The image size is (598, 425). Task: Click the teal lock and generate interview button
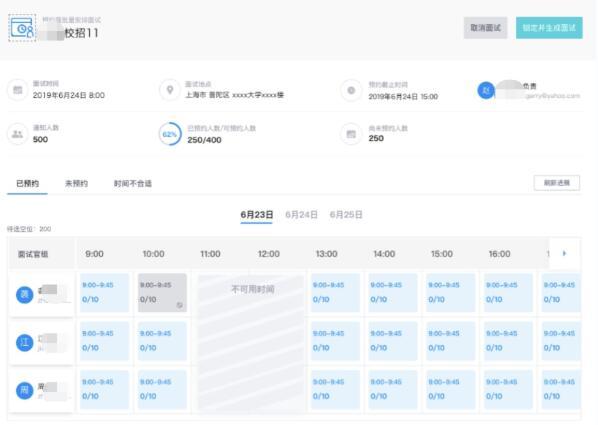[x=549, y=28]
